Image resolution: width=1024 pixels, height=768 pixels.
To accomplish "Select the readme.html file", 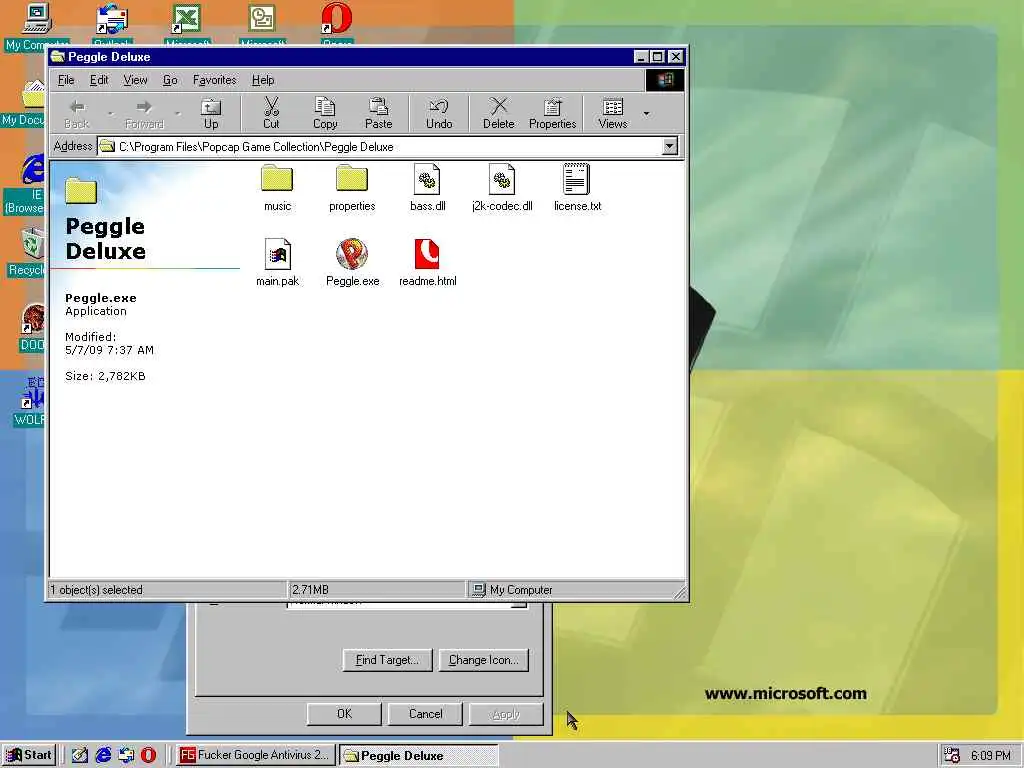I will [427, 263].
